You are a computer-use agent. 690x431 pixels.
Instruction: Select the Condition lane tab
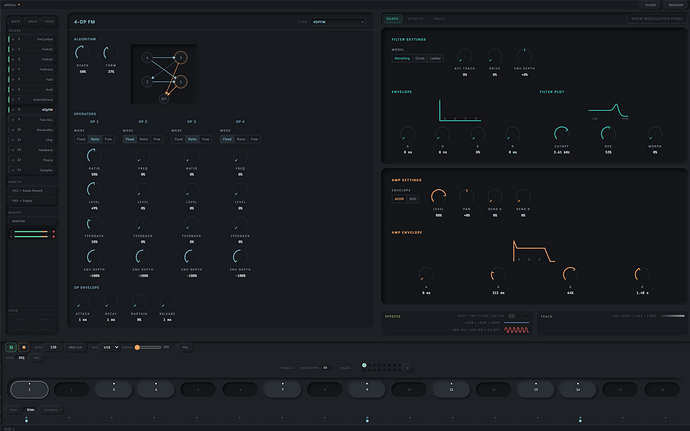tap(51, 410)
